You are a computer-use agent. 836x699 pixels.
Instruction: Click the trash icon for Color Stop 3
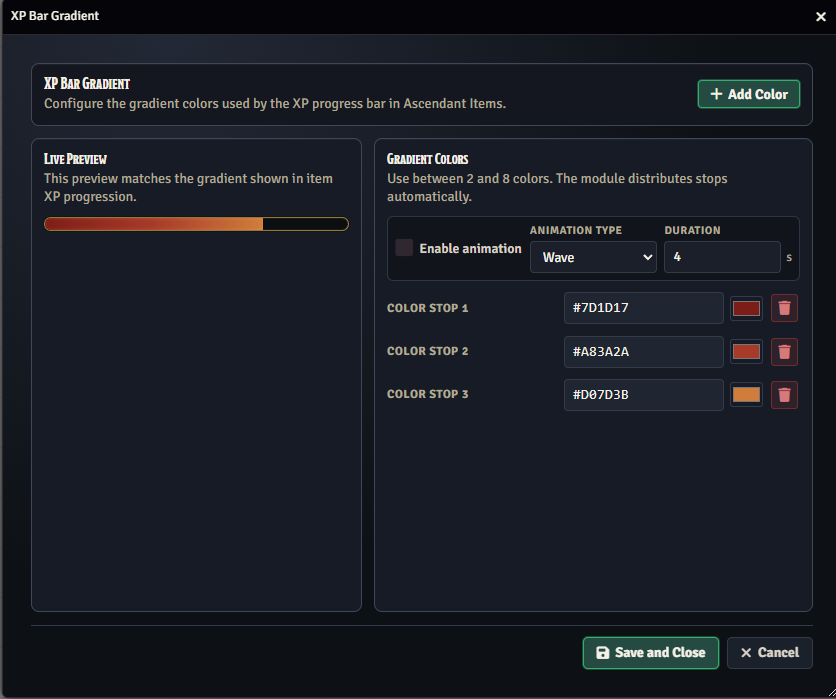[x=784, y=395]
